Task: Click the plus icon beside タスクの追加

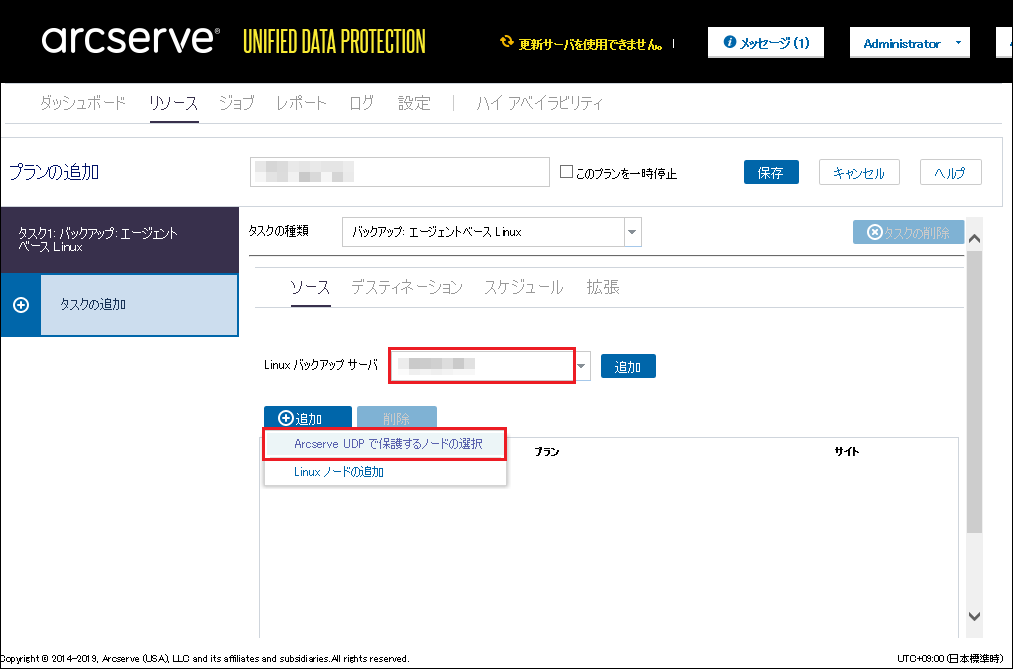Action: point(21,305)
